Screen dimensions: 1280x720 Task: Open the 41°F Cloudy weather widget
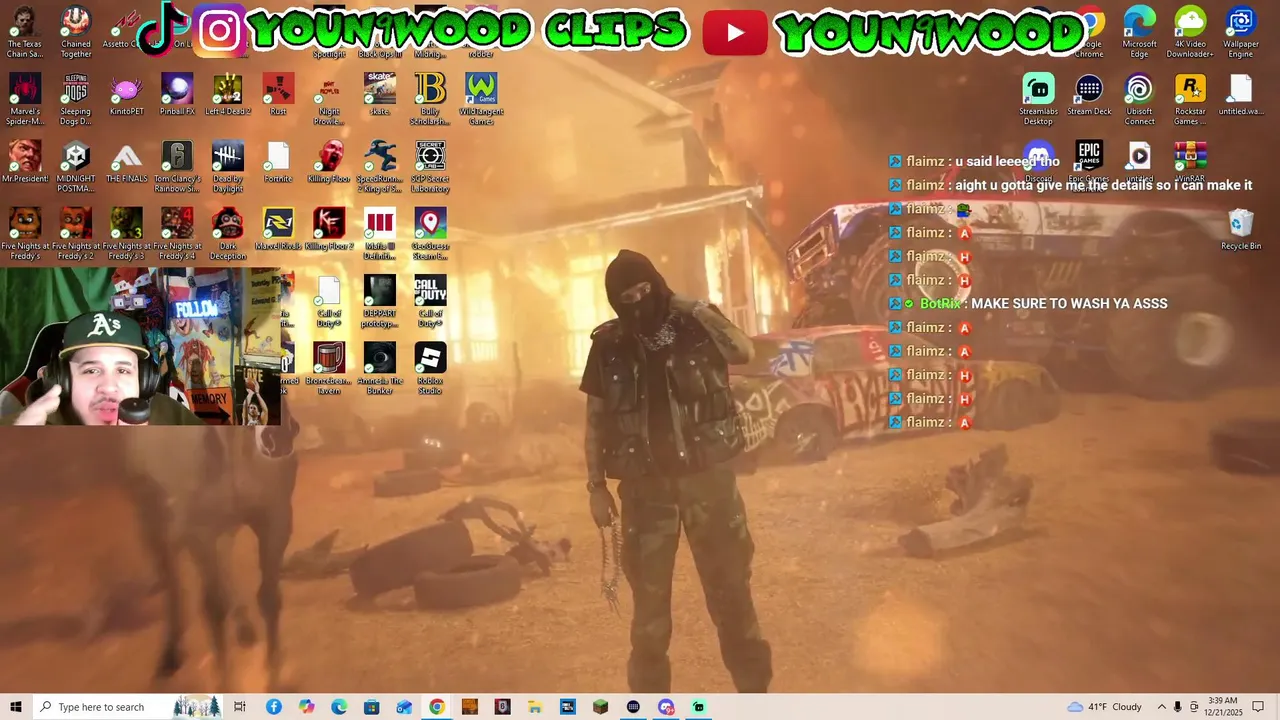coord(1104,707)
